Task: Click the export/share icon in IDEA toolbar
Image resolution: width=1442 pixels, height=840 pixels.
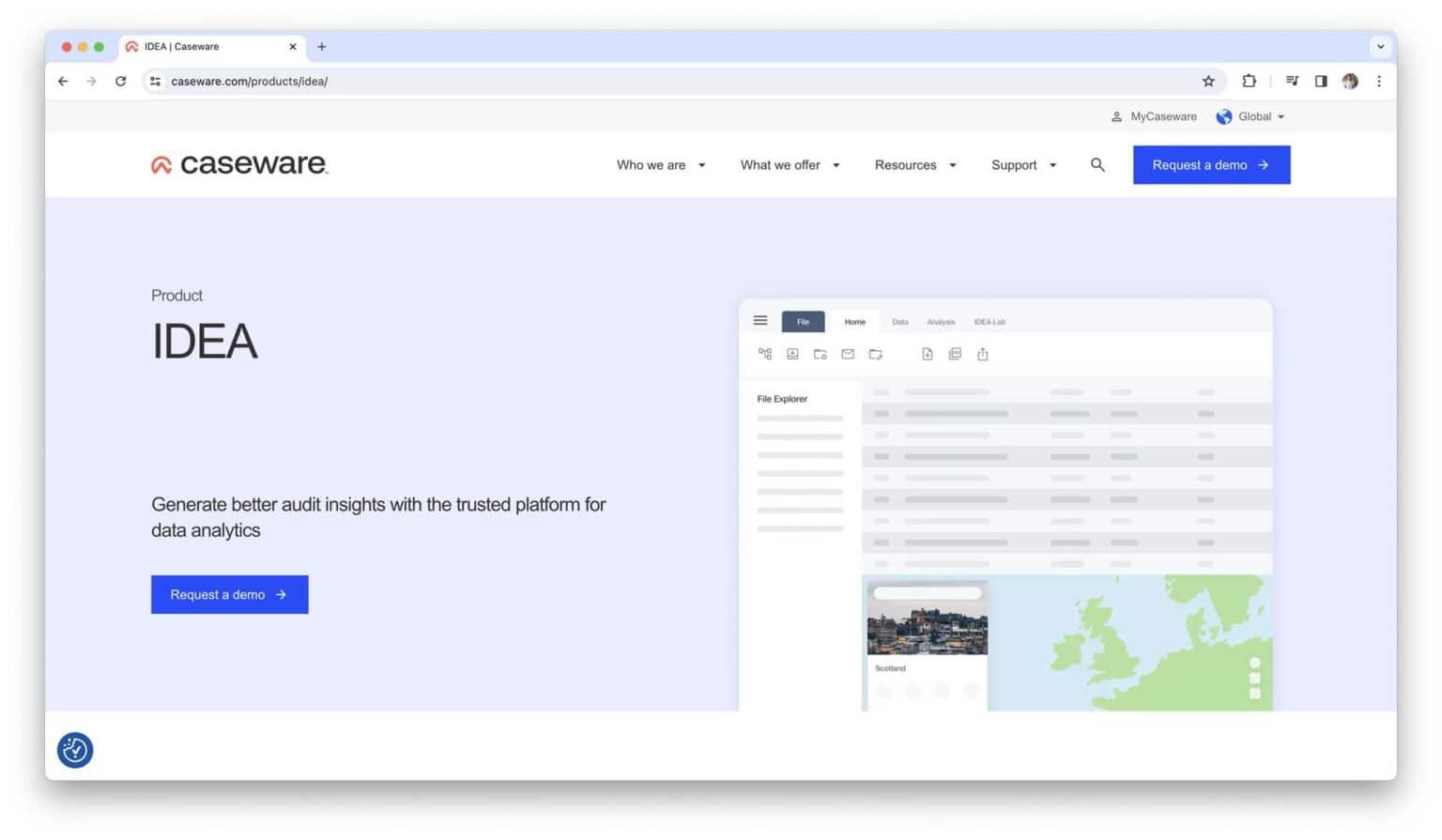Action: point(982,354)
